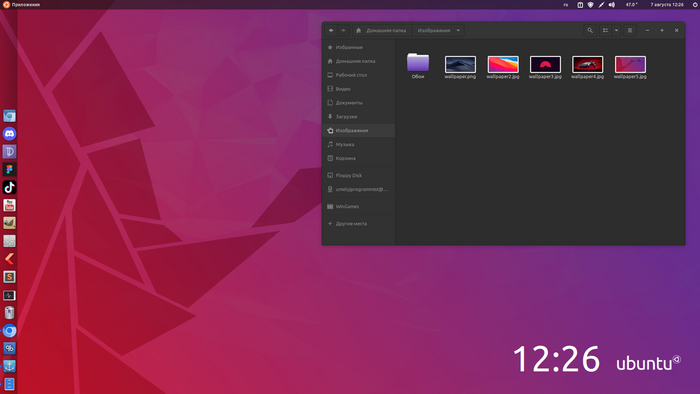Click the tray icon left of the shield
Screen dimensions: 700x394
coord(580,4)
